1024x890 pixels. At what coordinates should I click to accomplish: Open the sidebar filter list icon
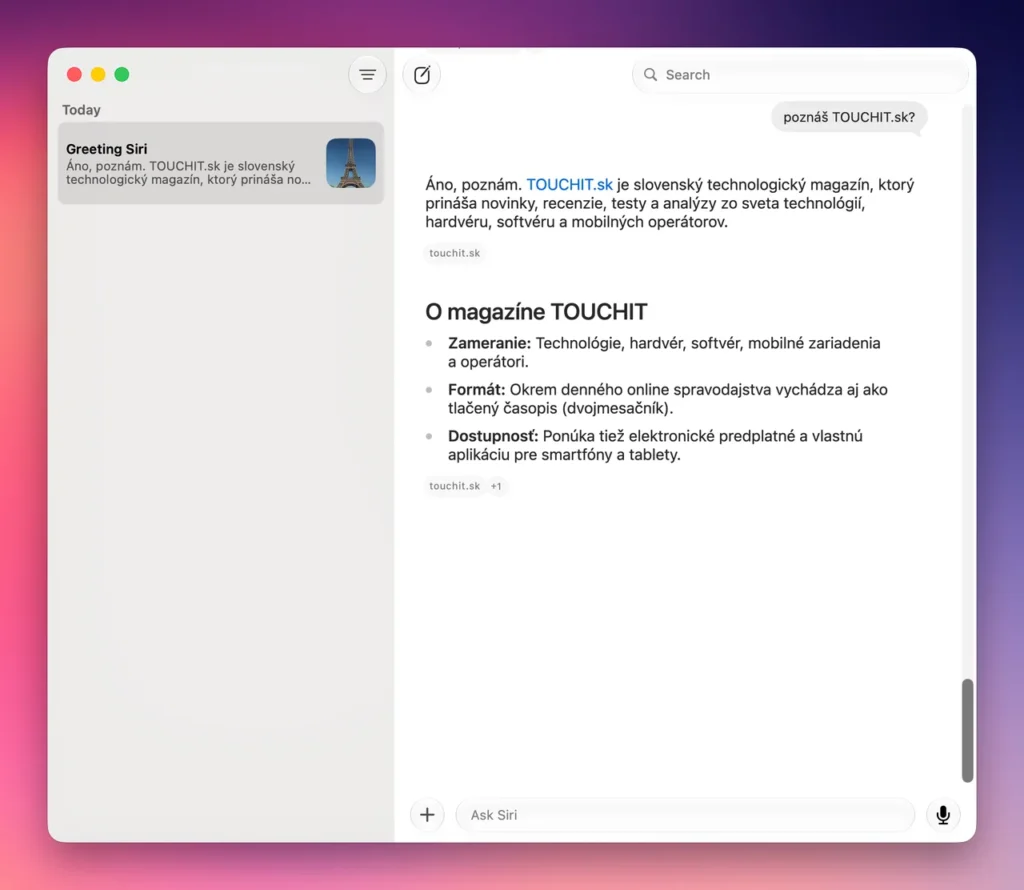coord(367,74)
